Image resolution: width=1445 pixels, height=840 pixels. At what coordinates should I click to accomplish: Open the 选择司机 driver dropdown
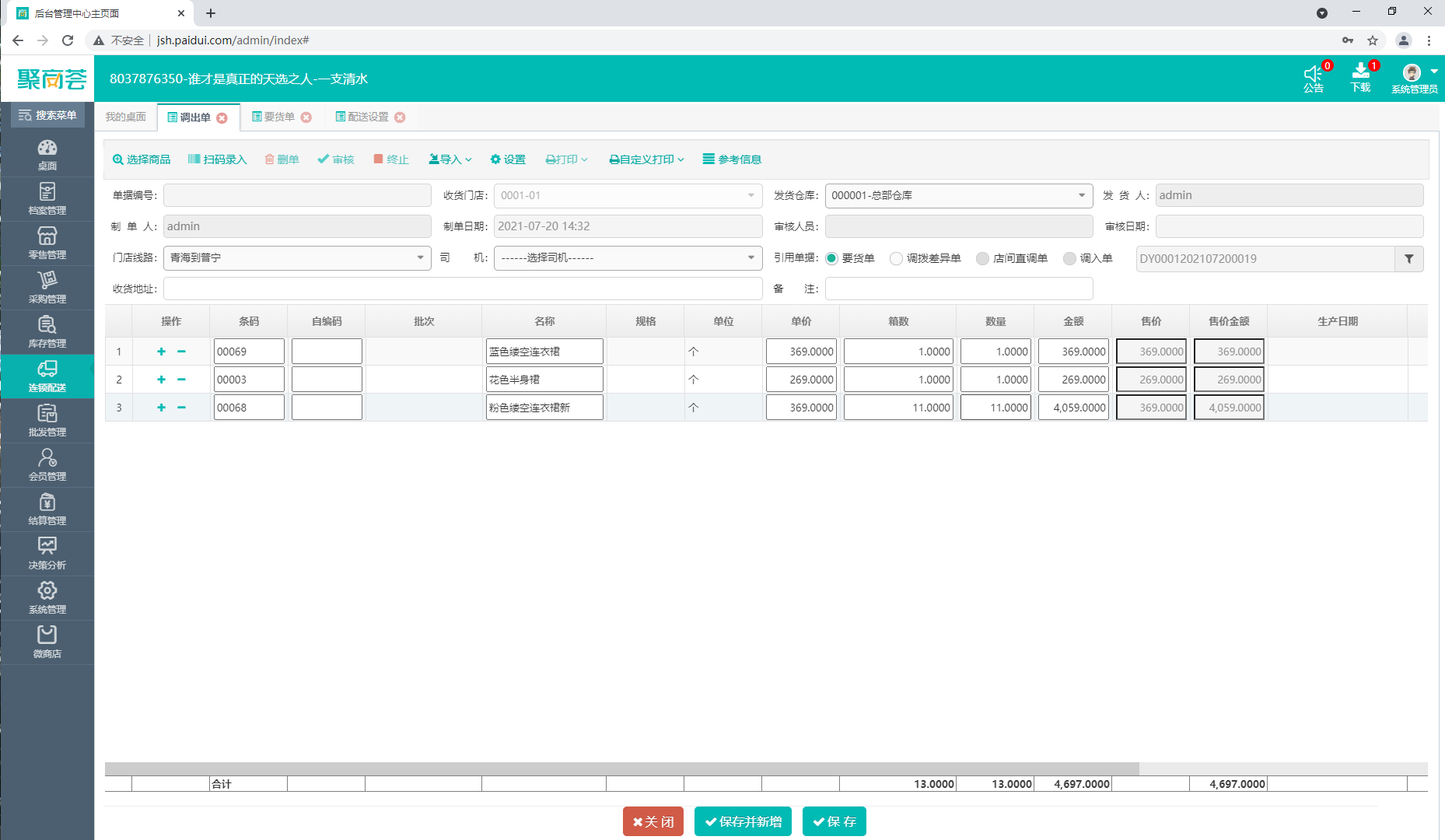coord(628,257)
